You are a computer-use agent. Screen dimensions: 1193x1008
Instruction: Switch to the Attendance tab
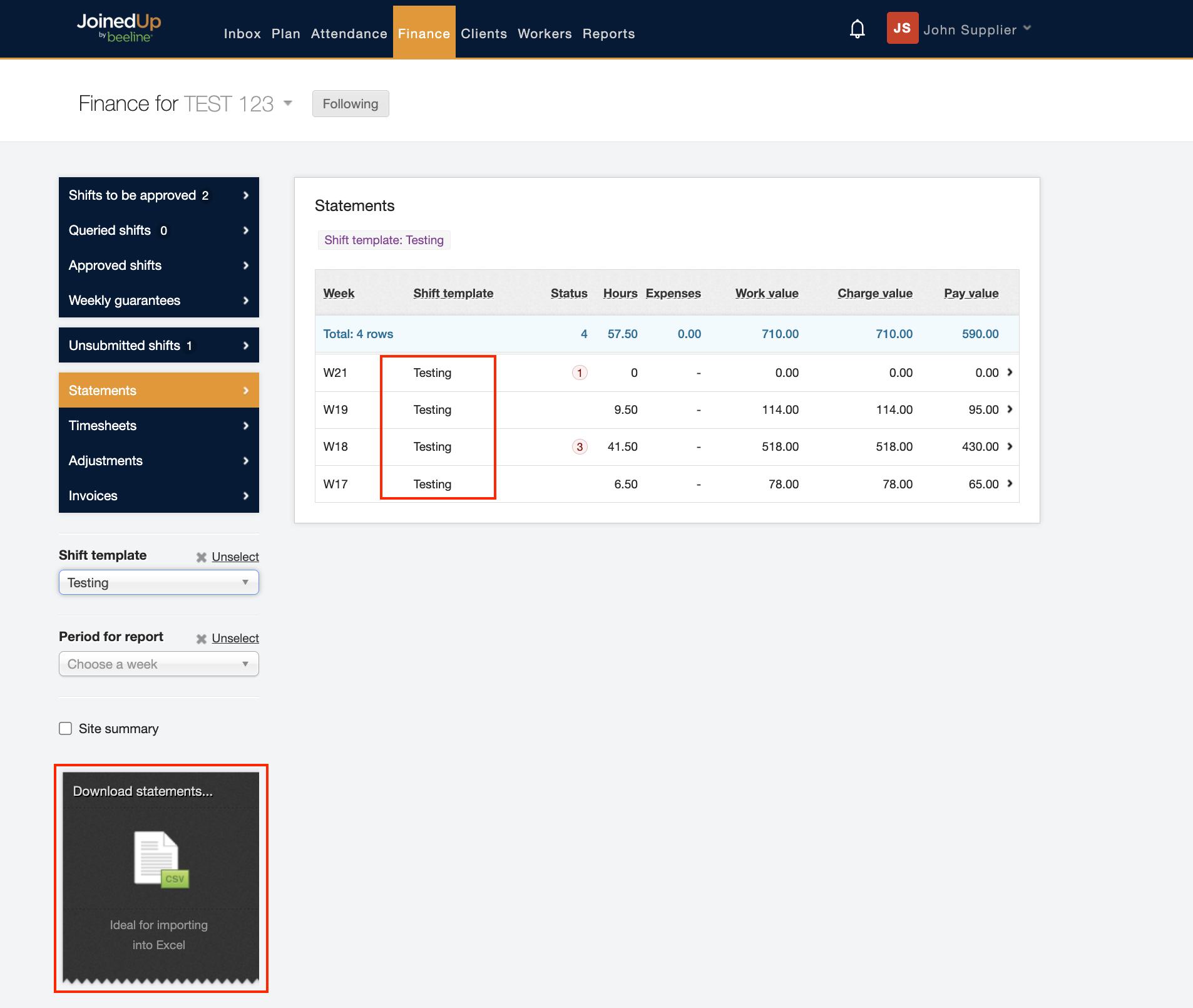tap(349, 34)
